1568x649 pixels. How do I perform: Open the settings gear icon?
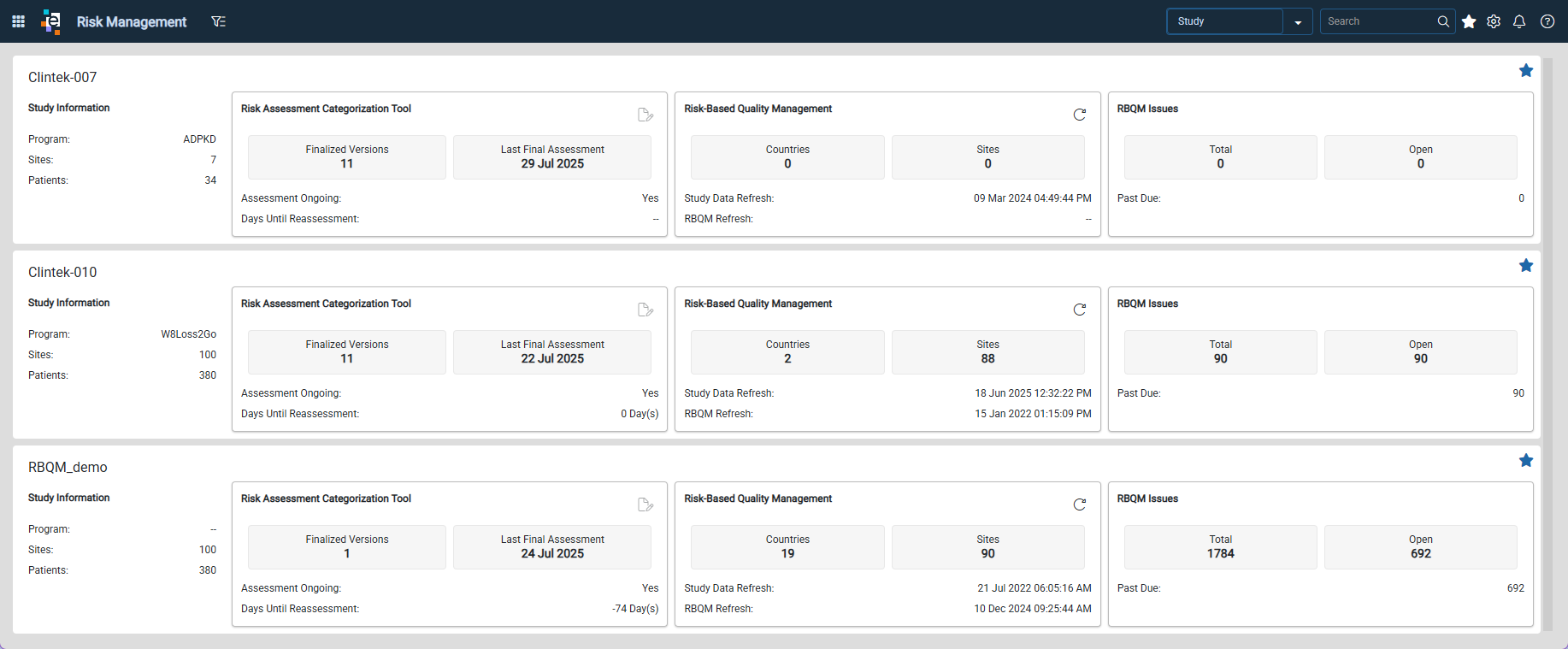(1494, 21)
